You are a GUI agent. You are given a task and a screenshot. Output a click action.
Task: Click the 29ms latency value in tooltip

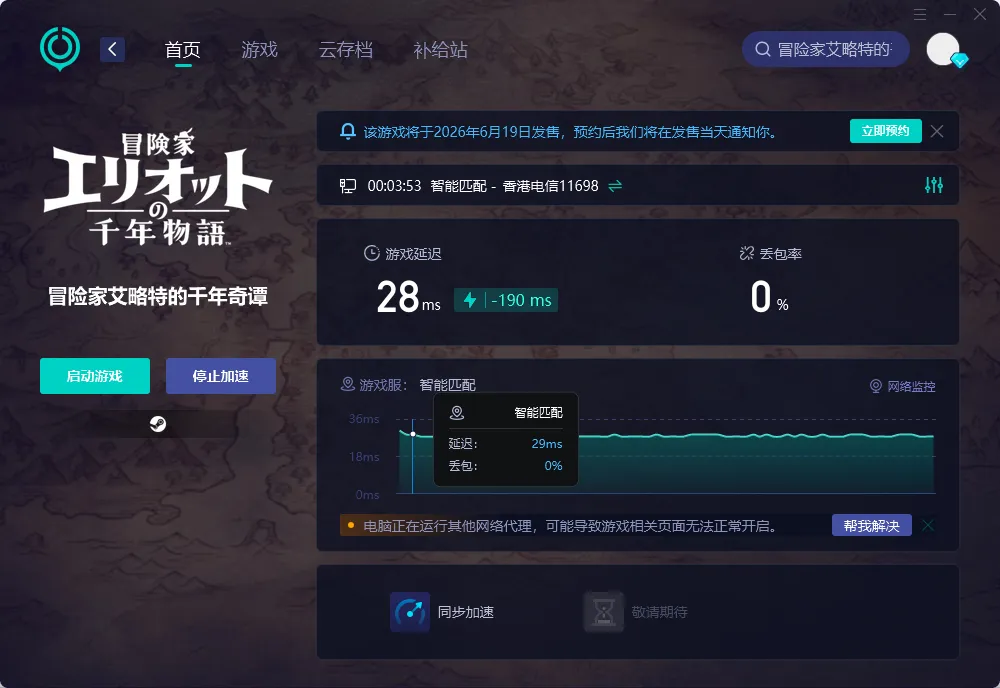click(547, 444)
